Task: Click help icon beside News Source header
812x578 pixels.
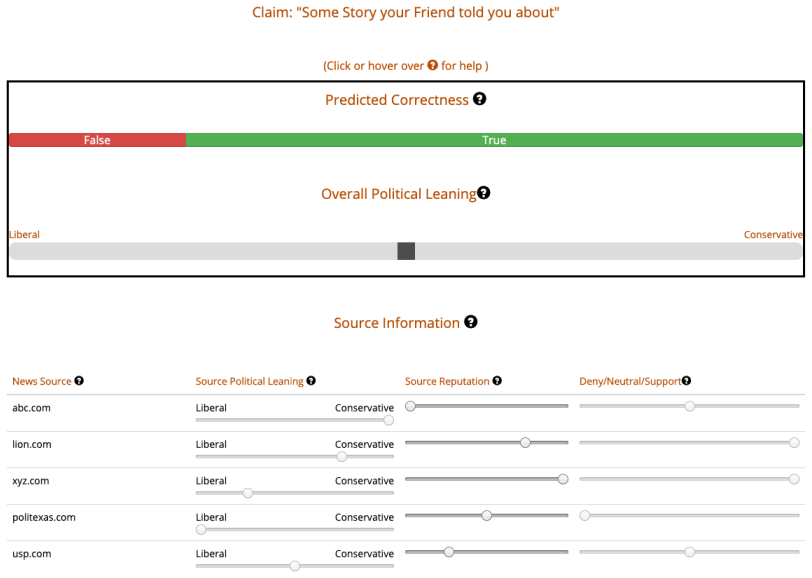Action: click(79, 381)
